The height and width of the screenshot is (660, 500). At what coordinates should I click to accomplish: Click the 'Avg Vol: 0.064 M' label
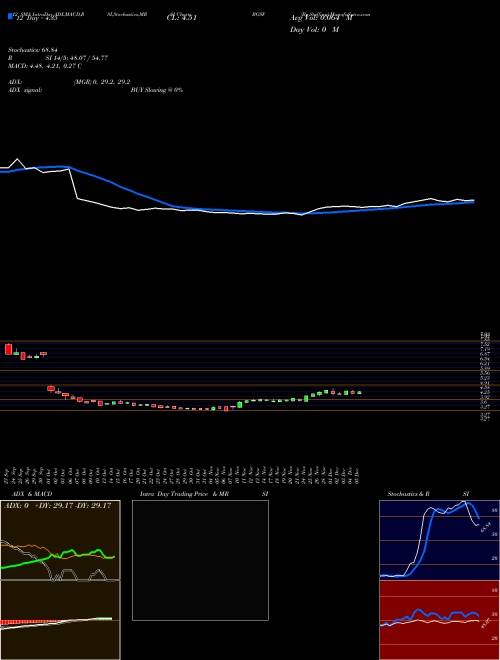pyautogui.click(x=321, y=18)
